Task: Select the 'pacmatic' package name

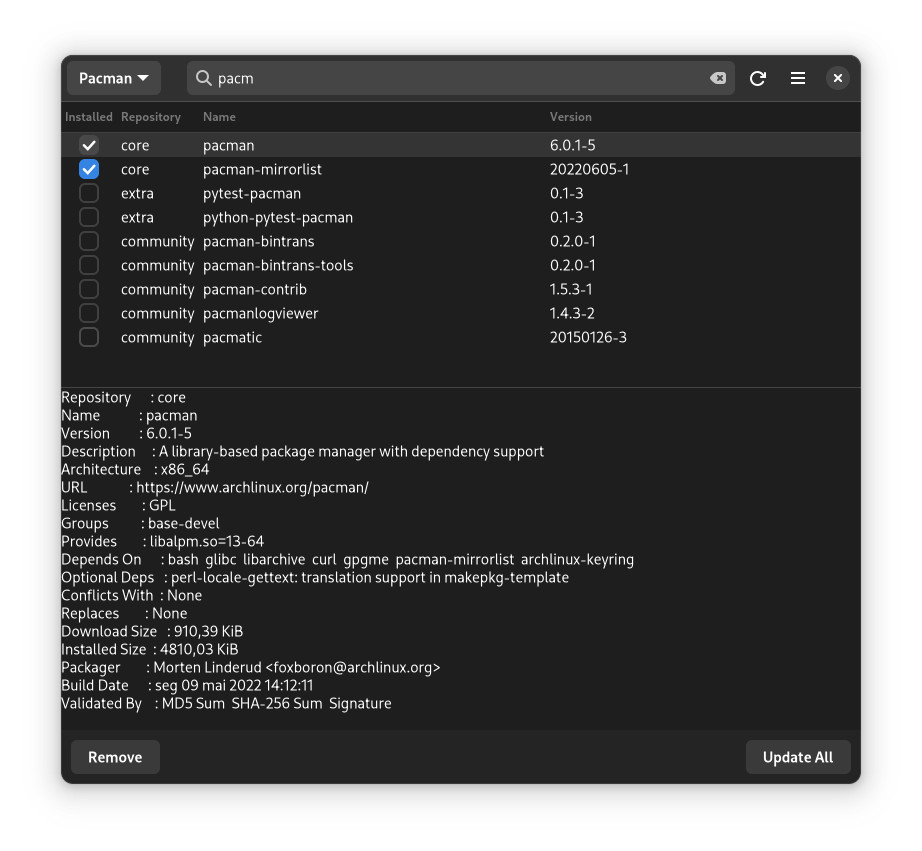Action: point(232,338)
